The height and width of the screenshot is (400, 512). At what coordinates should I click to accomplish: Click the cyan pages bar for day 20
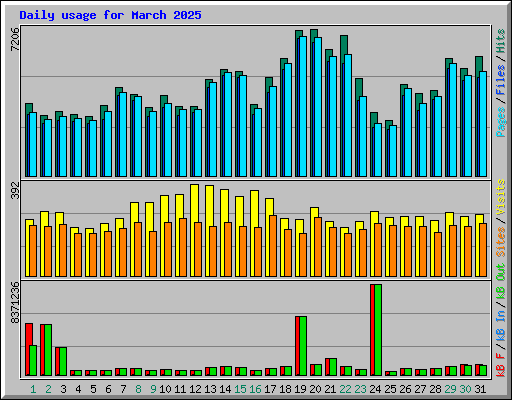point(318,107)
